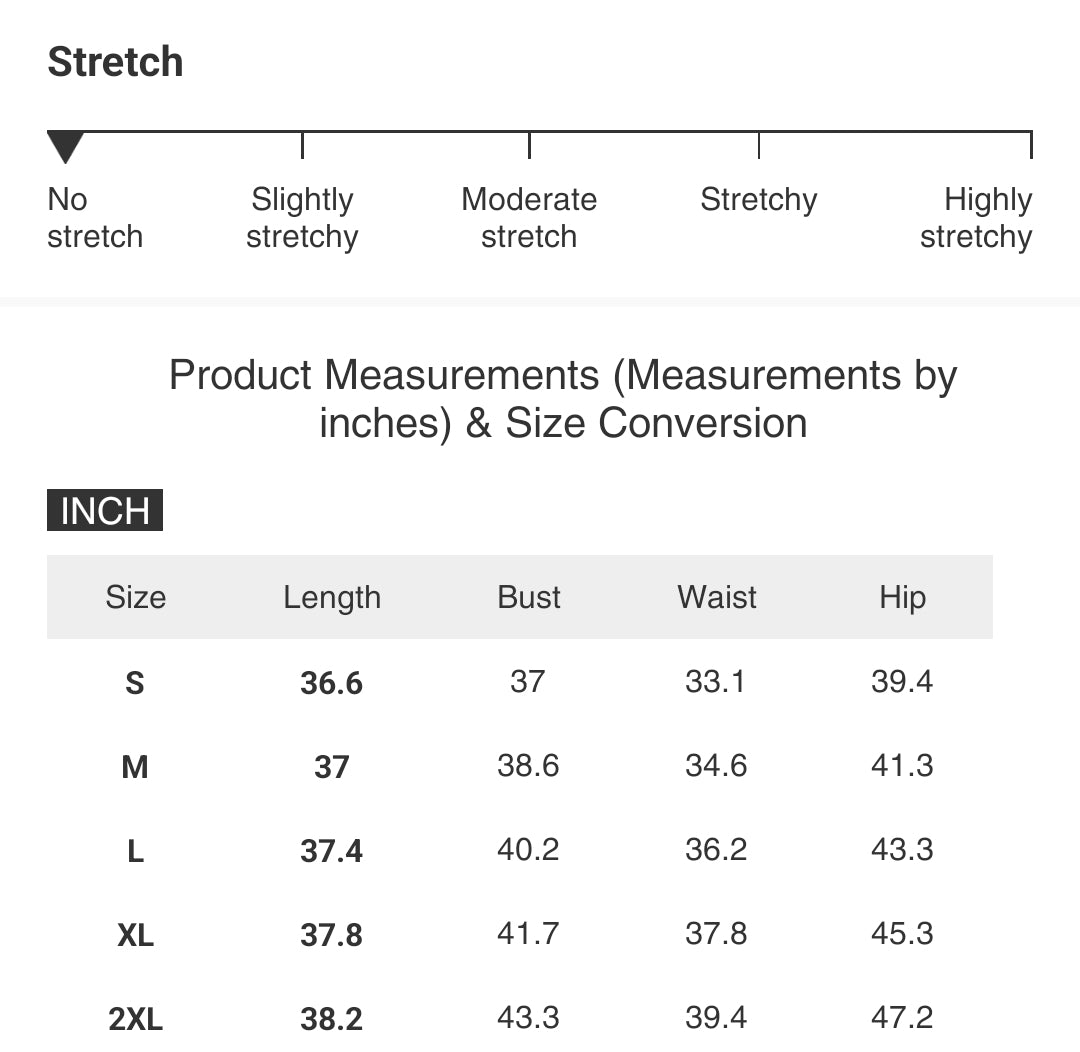The image size is (1080, 1052).
Task: Click the 38.2 length value for 2XL
Action: click(331, 1019)
